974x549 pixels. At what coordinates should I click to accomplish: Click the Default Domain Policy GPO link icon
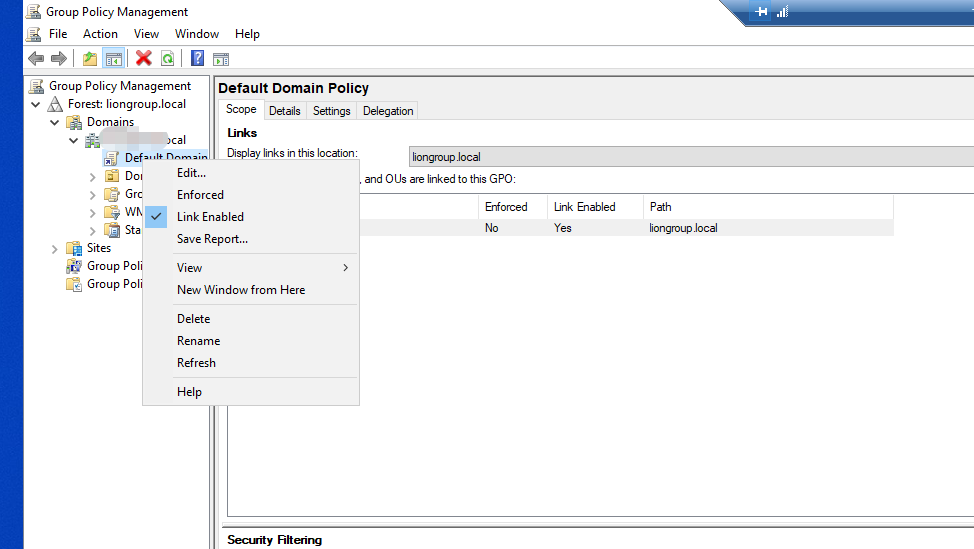(x=111, y=158)
